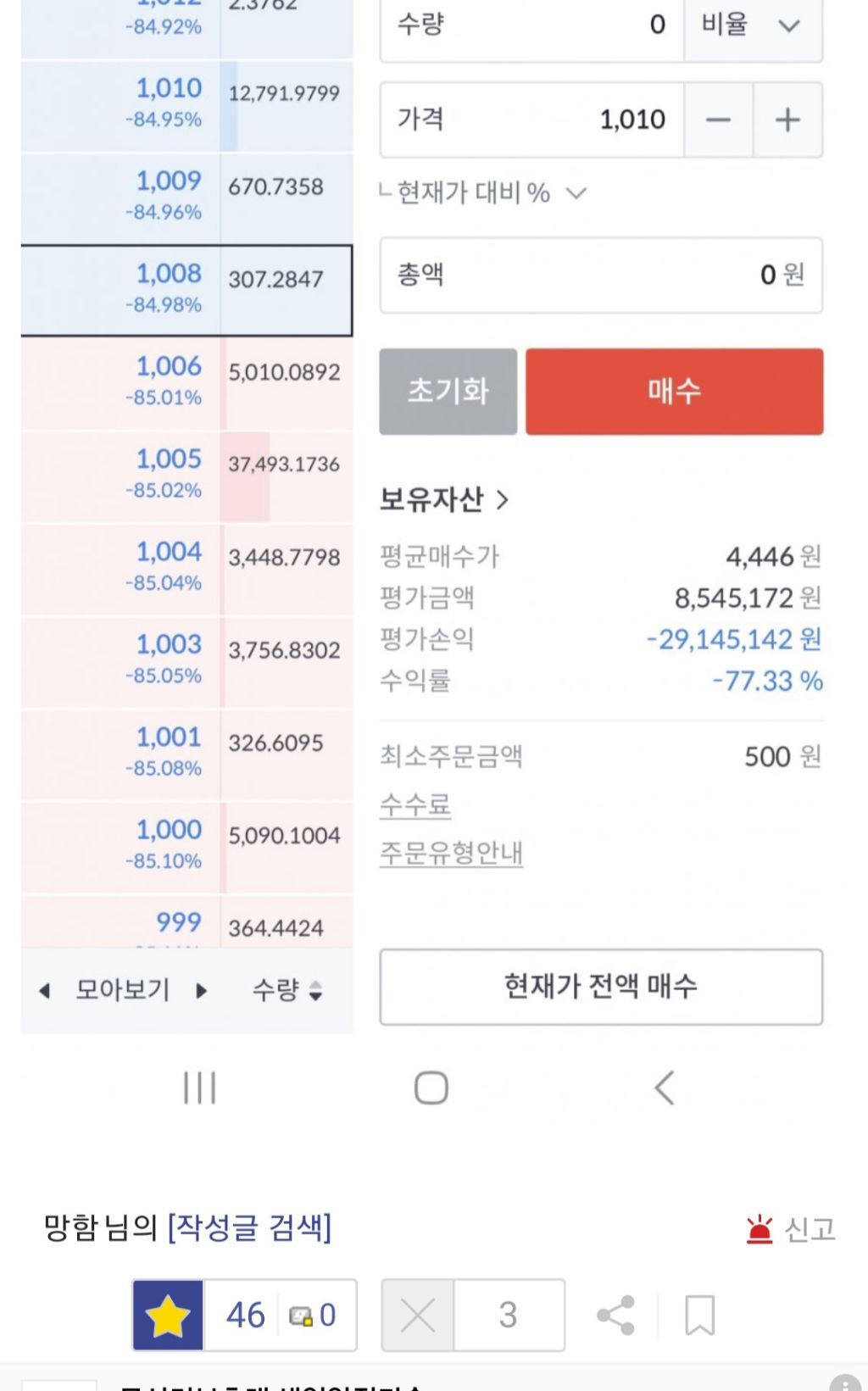Toggle the 수량 sort arrows

(314, 990)
